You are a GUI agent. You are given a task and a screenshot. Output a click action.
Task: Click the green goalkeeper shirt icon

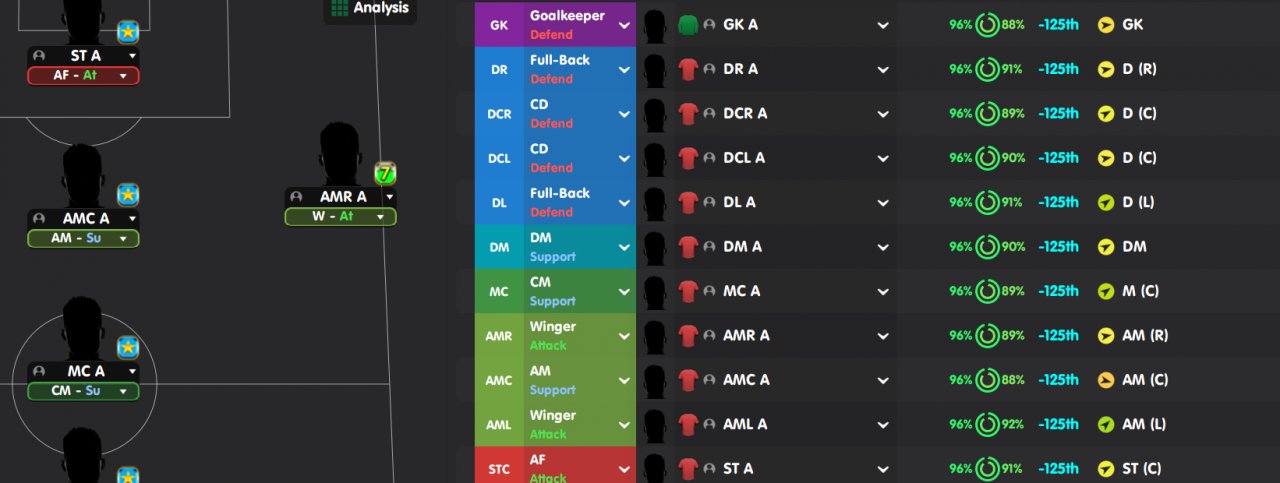click(687, 24)
